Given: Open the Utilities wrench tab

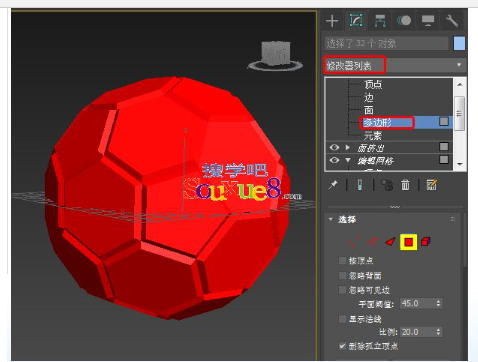Looking at the screenshot, I should pos(452,21).
